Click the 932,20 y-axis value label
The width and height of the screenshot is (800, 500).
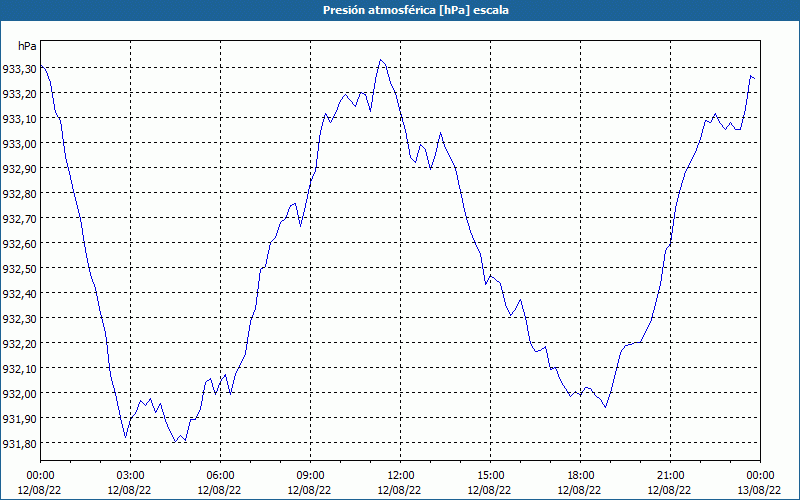click(19, 343)
